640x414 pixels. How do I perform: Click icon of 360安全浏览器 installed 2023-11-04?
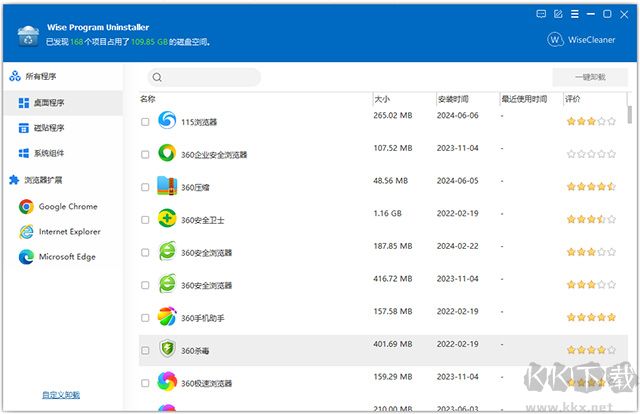pyautogui.click(x=167, y=283)
